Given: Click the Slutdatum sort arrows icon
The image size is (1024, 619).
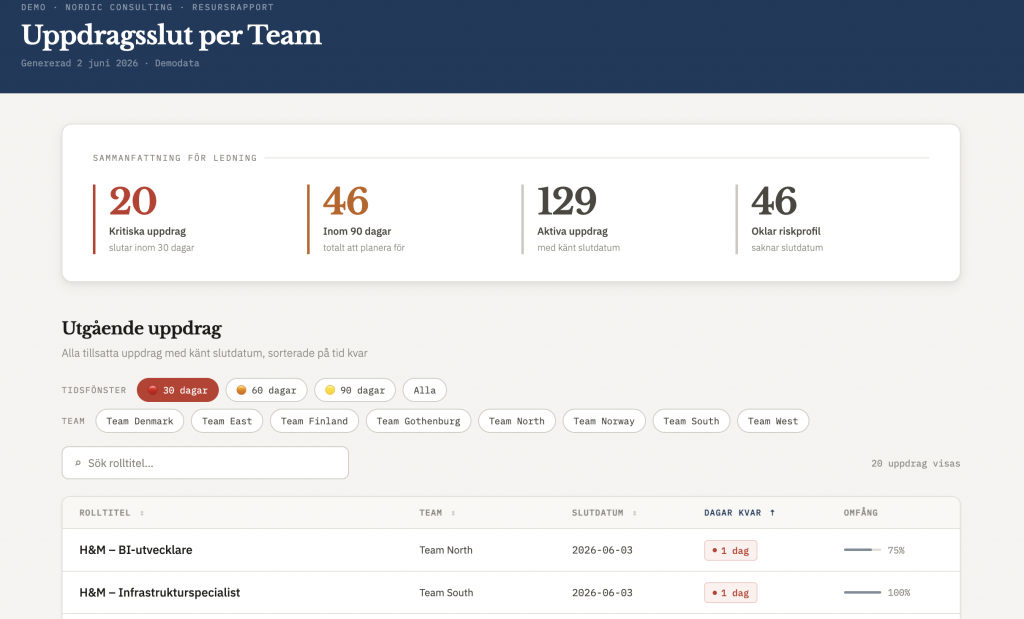Looking at the screenshot, I should 634,513.
